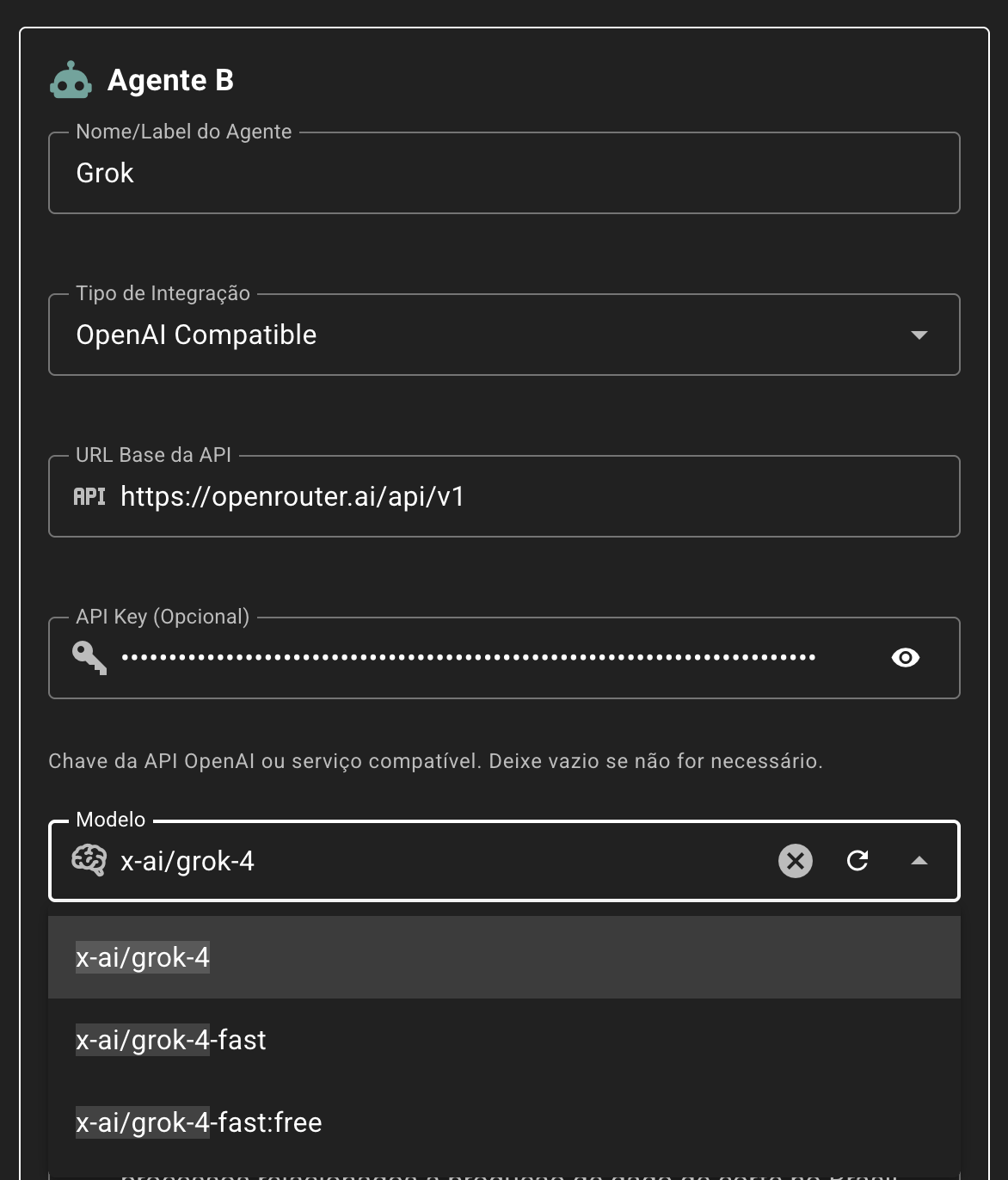The width and height of the screenshot is (1008, 1180).
Task: Focus the Nome/Label do Agente field containing Grok
Action: [503, 173]
